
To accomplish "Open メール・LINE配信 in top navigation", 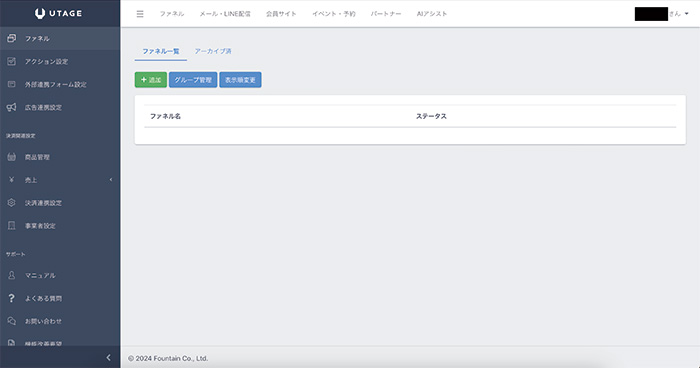I will (225, 14).
